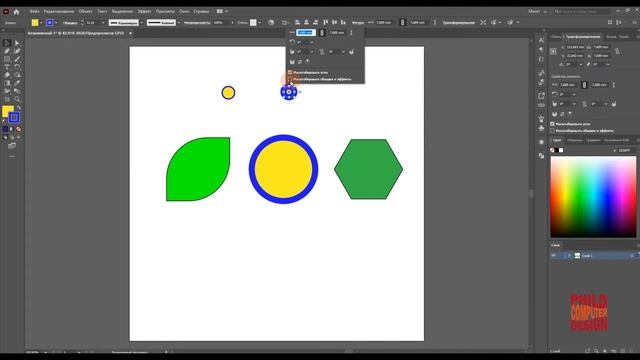Screen dimensions: 640x360
Task: Select the Pen tool in toolbar
Action: click(x=7, y=51)
